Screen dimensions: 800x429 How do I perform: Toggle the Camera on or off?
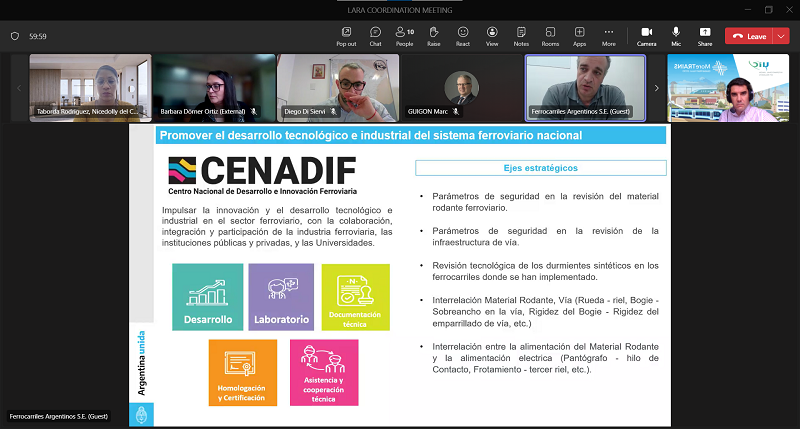tap(646, 36)
